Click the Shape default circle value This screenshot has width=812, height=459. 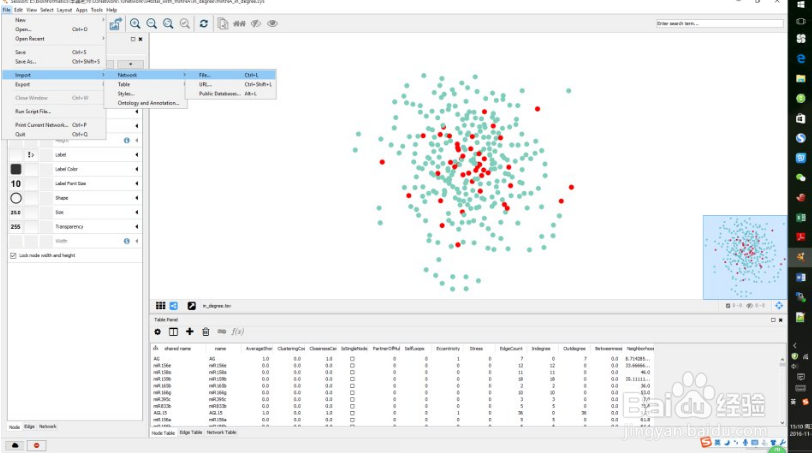click(16, 198)
